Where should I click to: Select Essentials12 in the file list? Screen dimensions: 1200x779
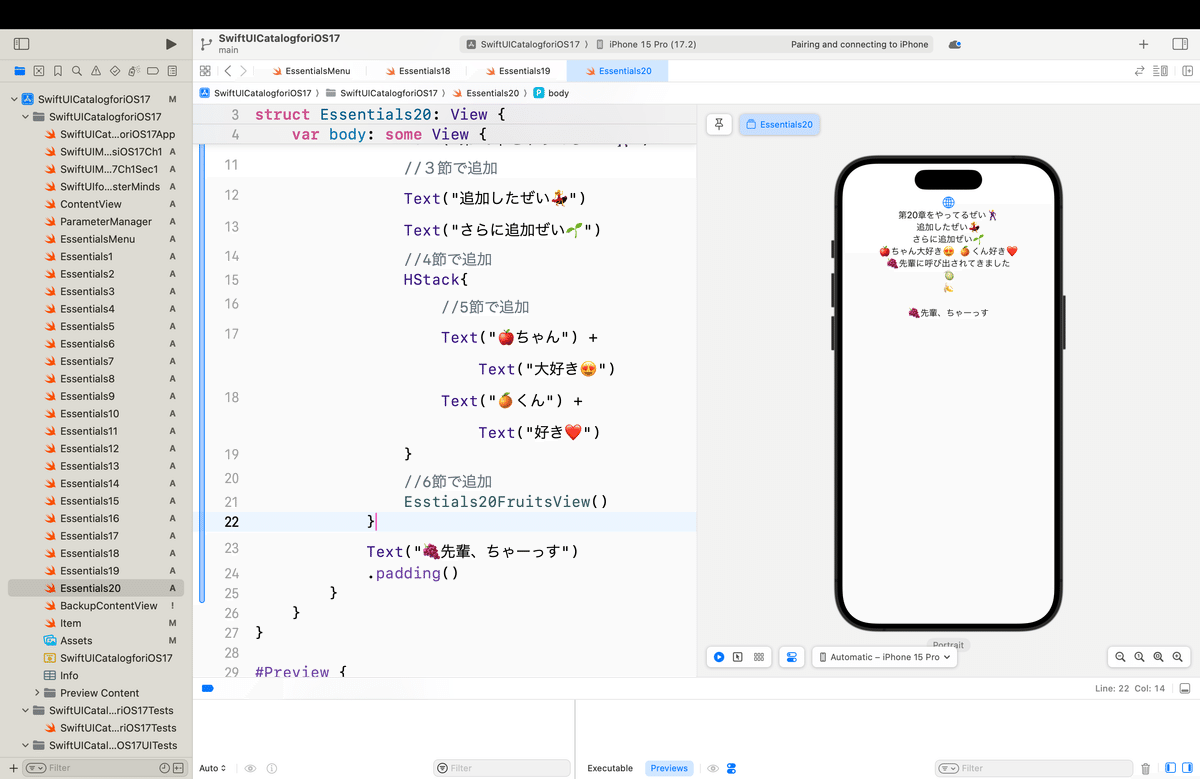coord(89,449)
